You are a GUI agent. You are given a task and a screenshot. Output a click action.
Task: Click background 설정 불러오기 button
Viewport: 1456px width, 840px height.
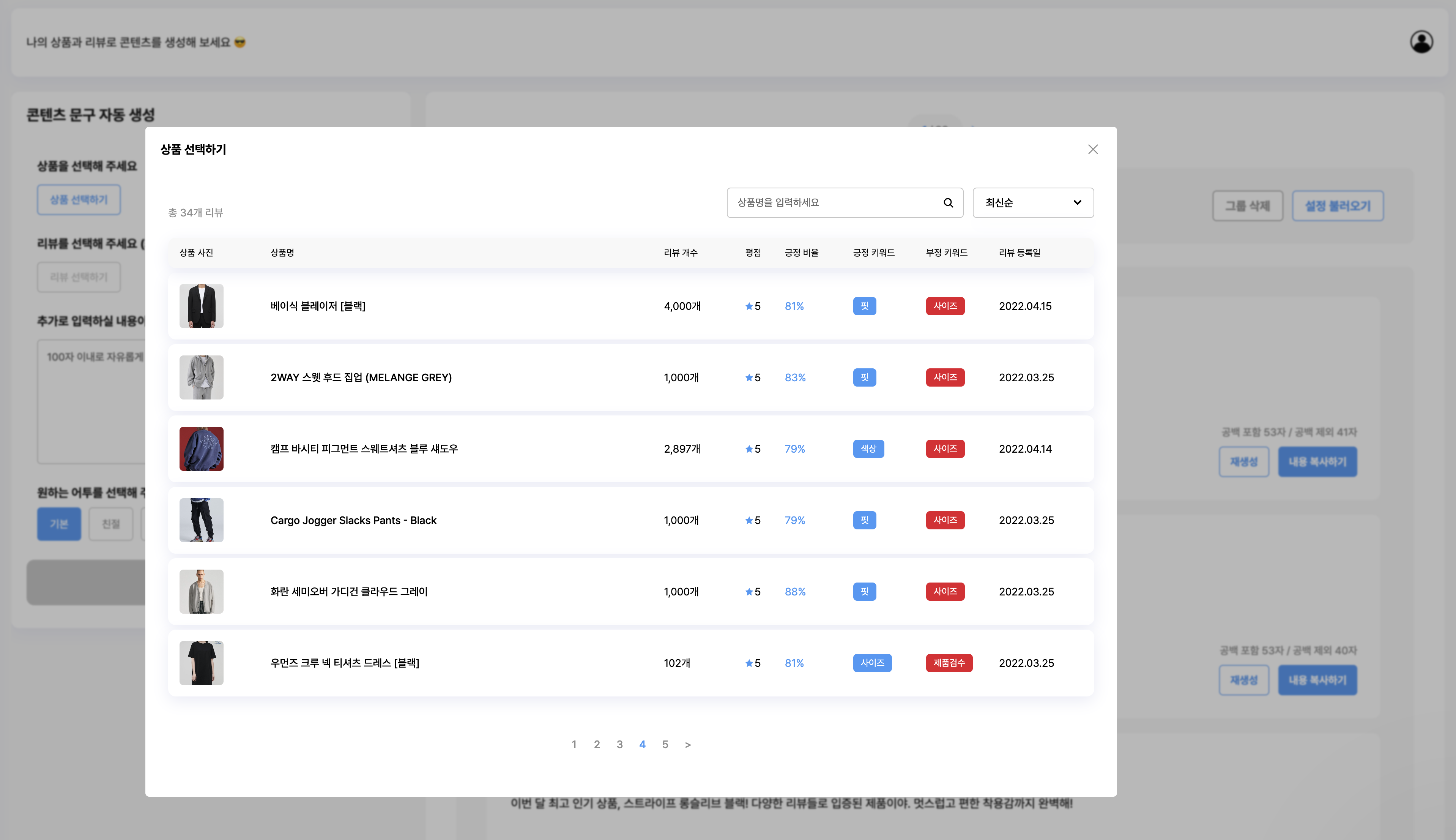pos(1337,206)
